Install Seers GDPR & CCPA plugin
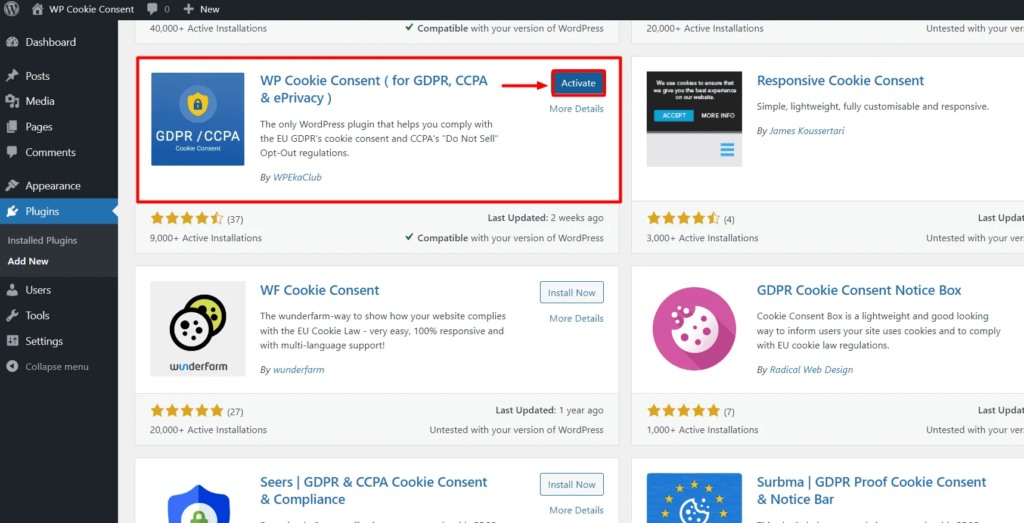 tap(571, 484)
